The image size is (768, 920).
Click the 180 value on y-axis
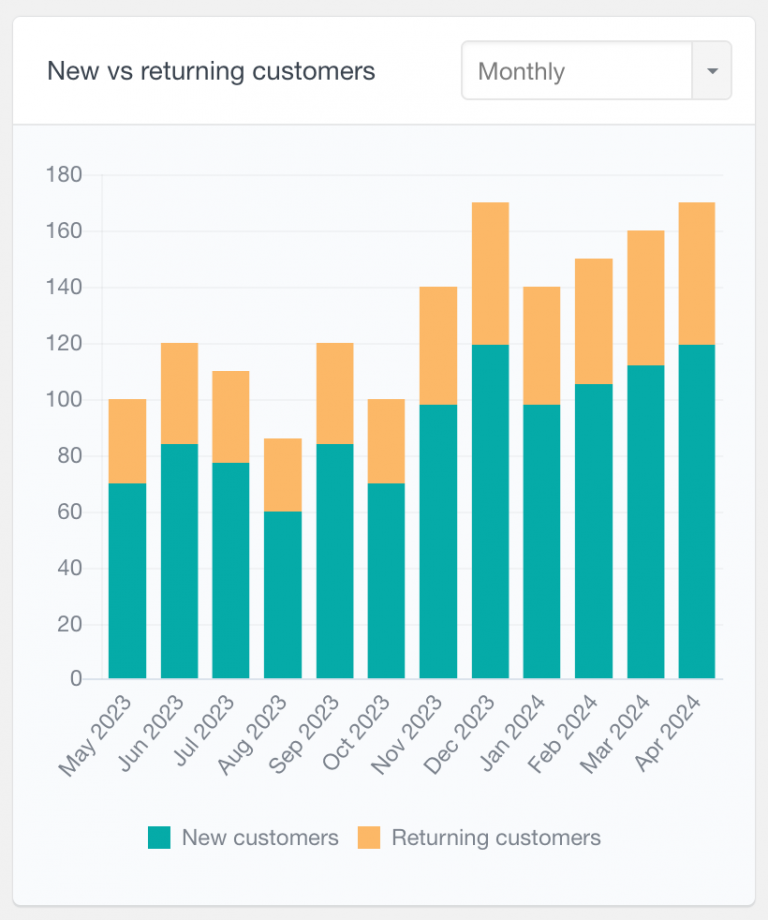coord(65,174)
